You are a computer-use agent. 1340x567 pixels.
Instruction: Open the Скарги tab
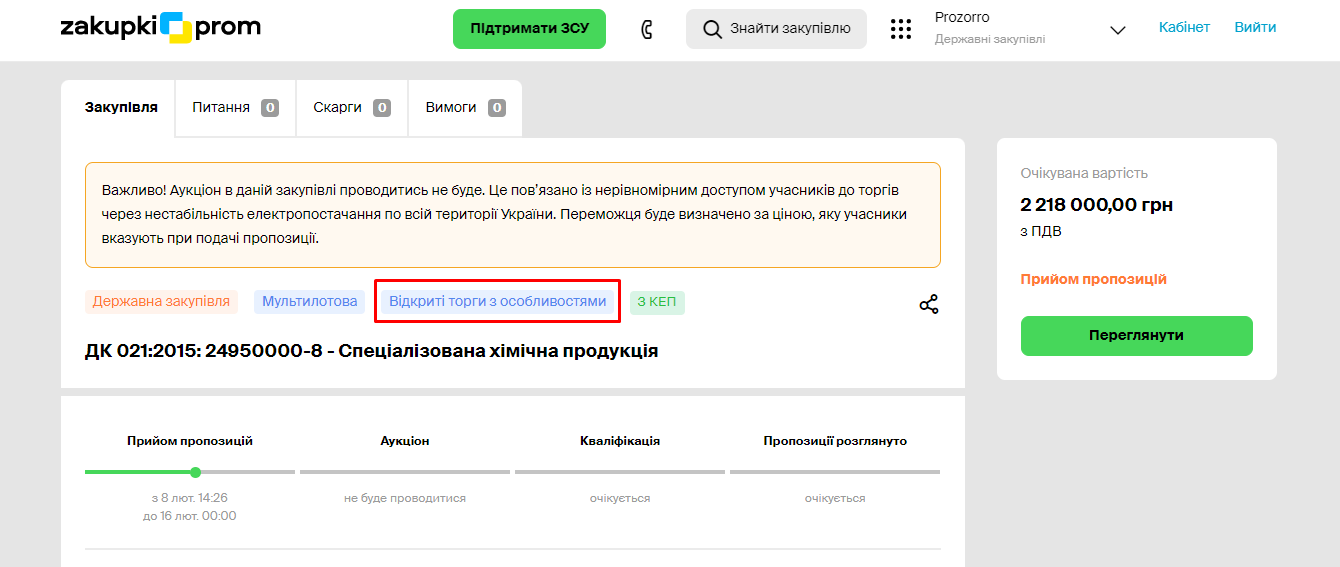pyautogui.click(x=351, y=107)
